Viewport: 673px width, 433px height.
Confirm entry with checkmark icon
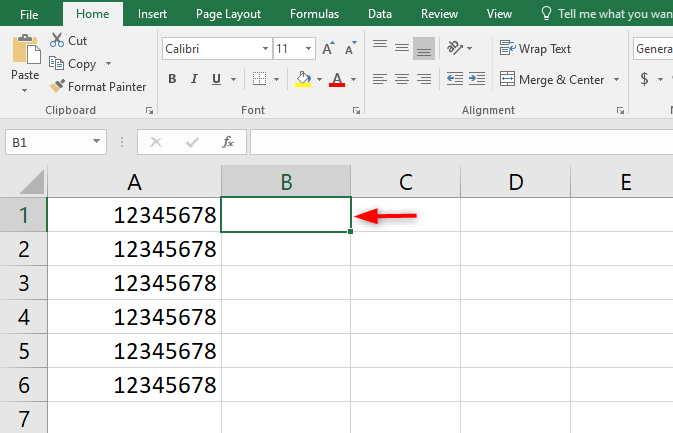click(192, 142)
